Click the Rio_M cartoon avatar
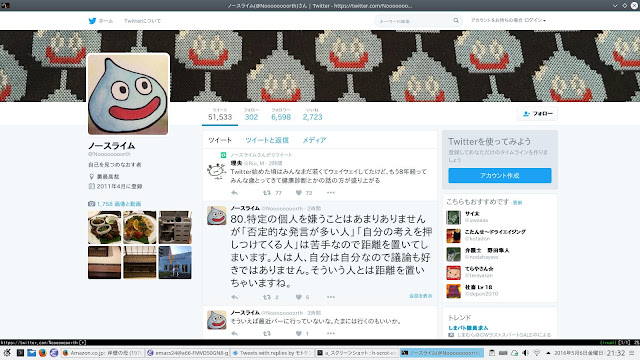 [x=216, y=171]
